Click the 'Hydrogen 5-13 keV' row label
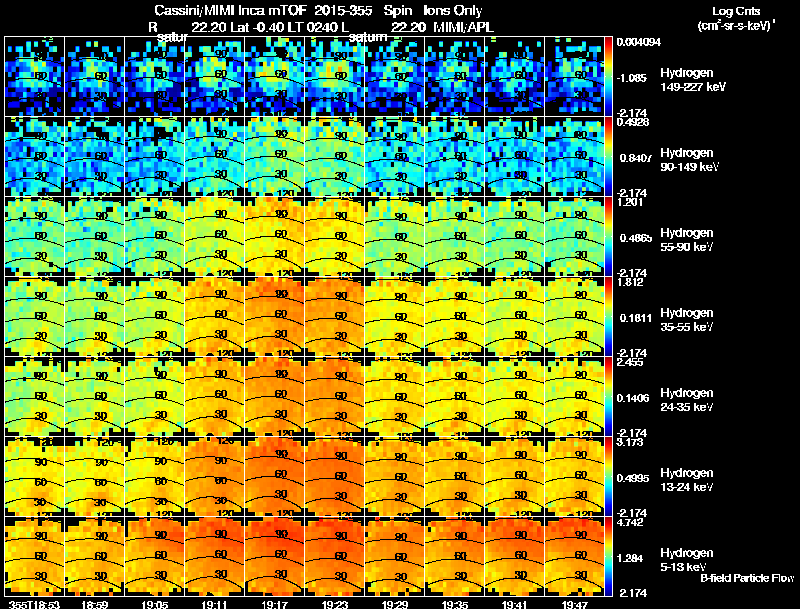Screen dimensions: 800x609 pos(686,560)
